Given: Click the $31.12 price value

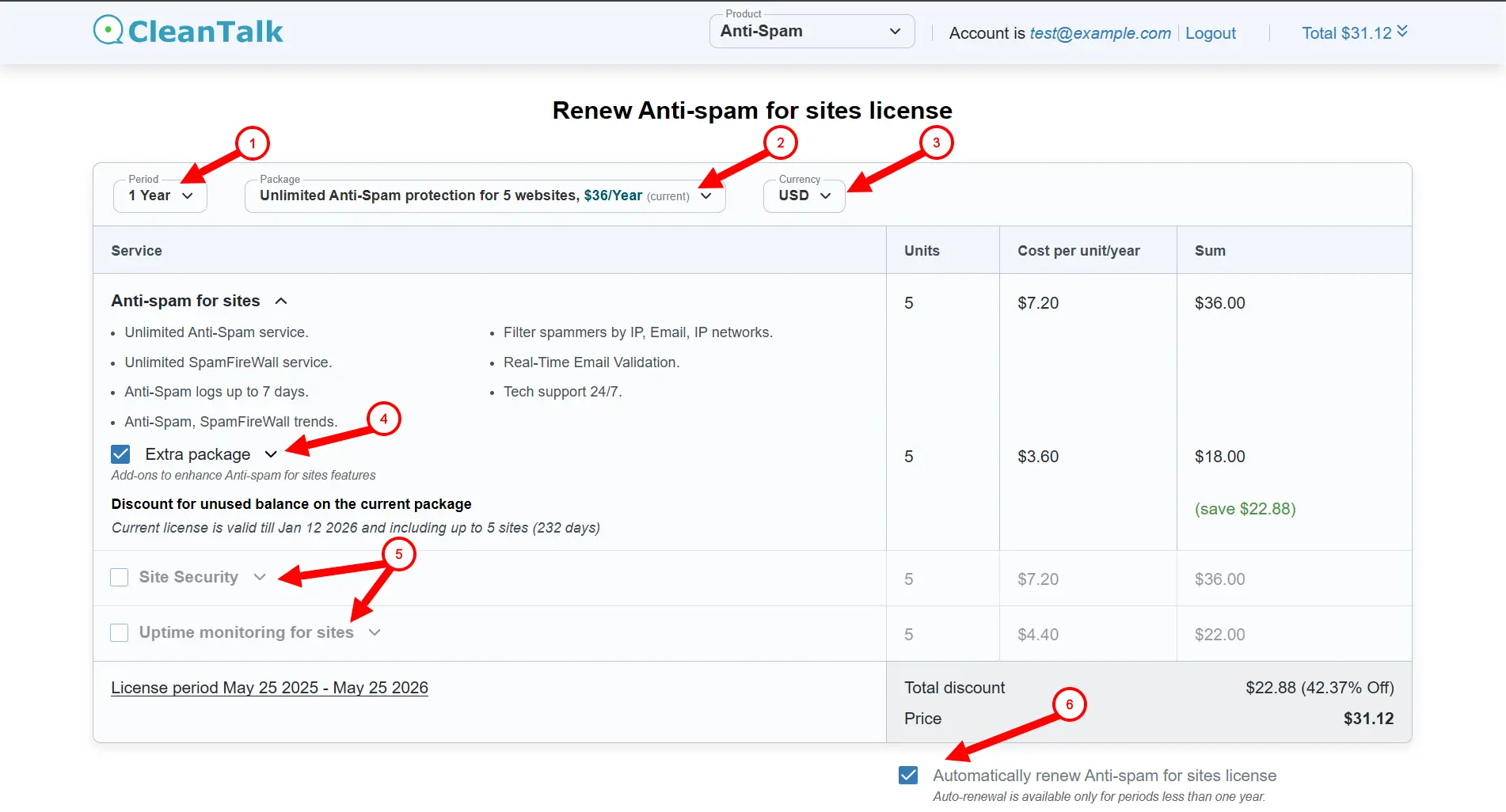Looking at the screenshot, I should click(x=1368, y=719).
